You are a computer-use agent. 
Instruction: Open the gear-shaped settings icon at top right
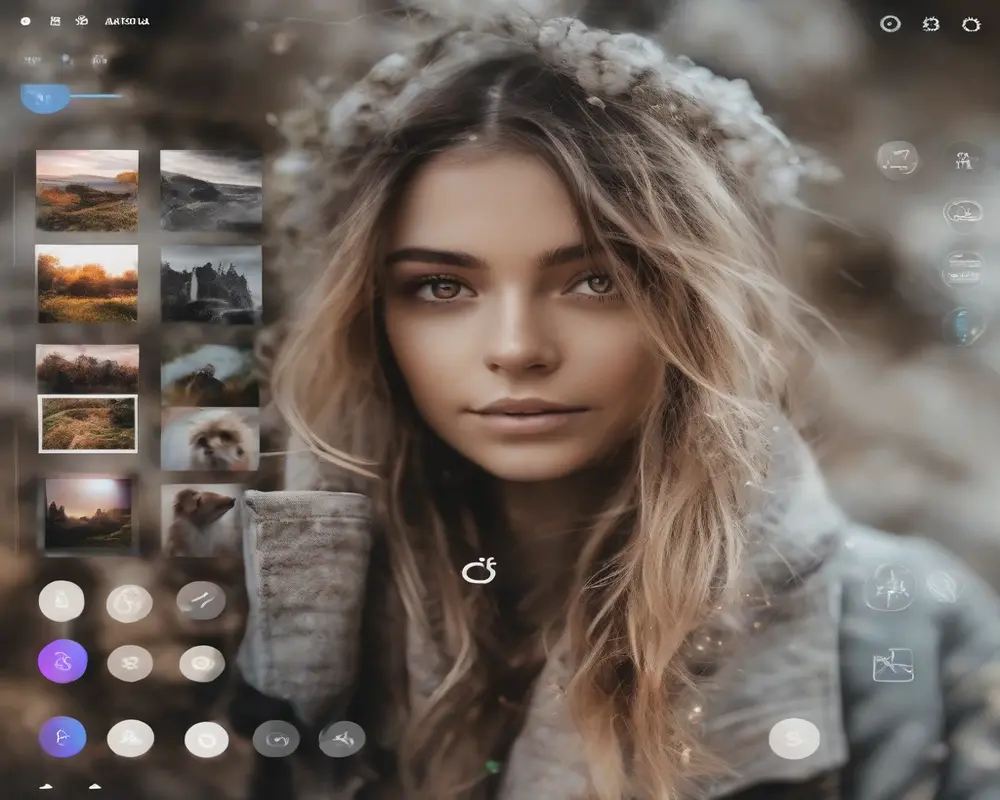[x=931, y=24]
